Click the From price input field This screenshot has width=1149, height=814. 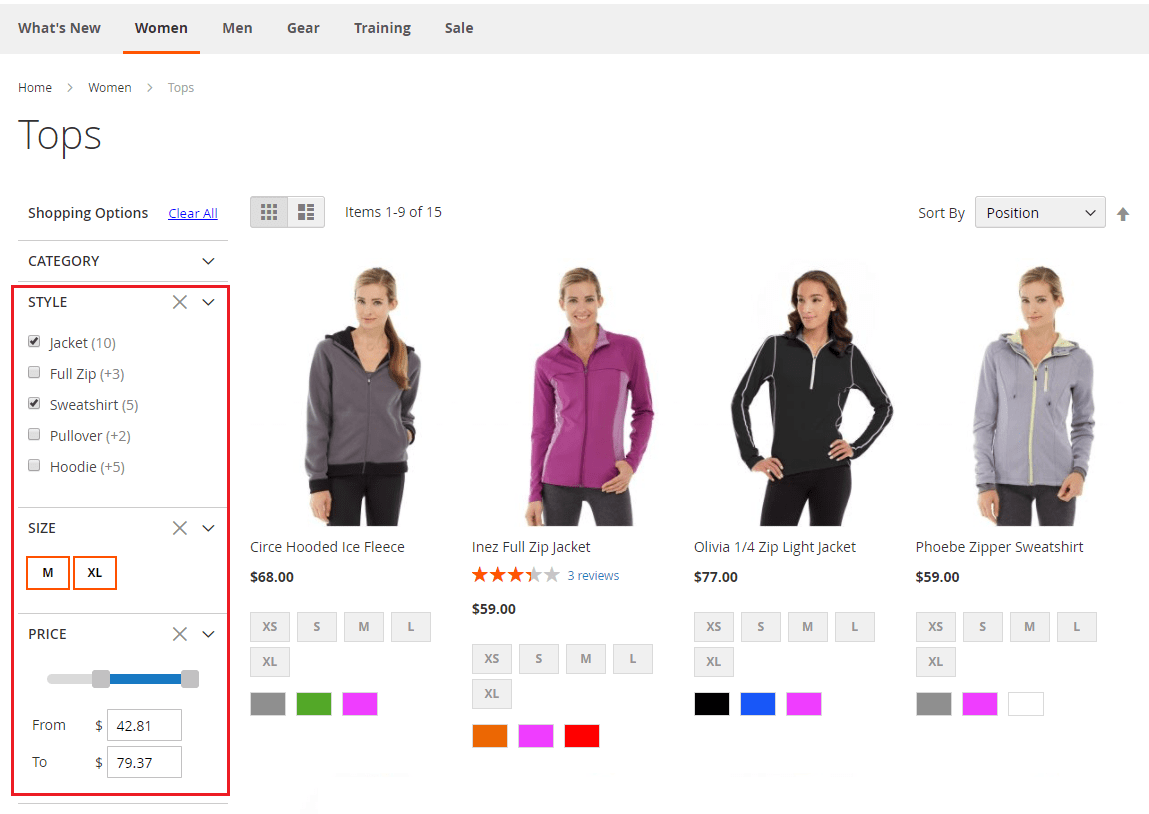(144, 724)
